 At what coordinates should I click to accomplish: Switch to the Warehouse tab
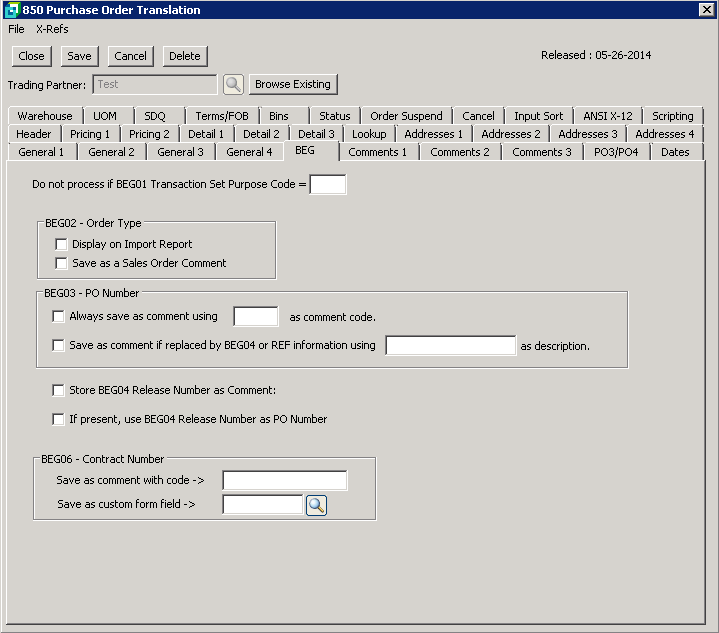[x=44, y=116]
